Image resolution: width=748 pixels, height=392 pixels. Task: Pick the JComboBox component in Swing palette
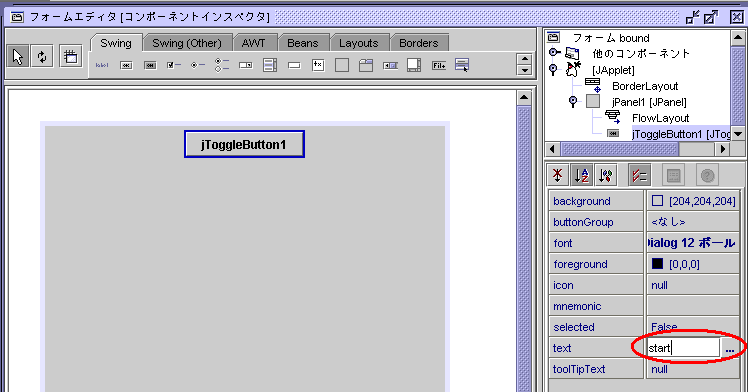click(246, 65)
